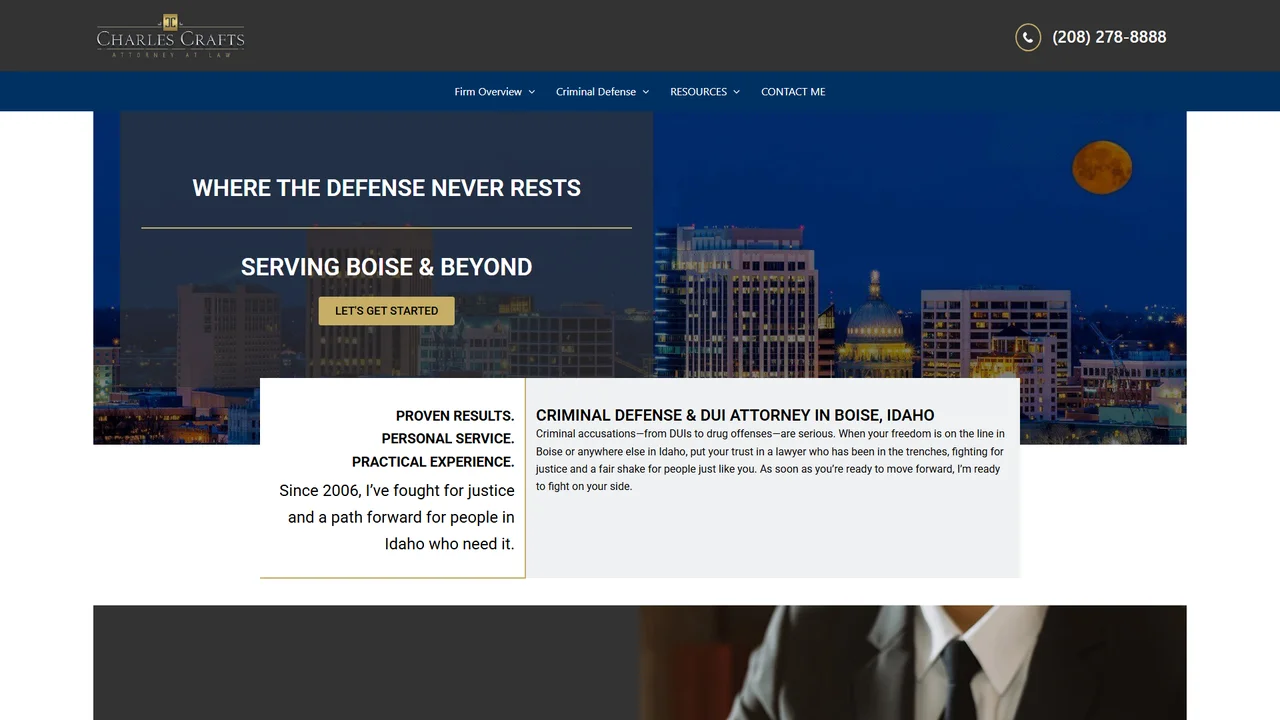1280x720 pixels.
Task: Click the PROVEN RESULTS. text
Action: pos(455,416)
